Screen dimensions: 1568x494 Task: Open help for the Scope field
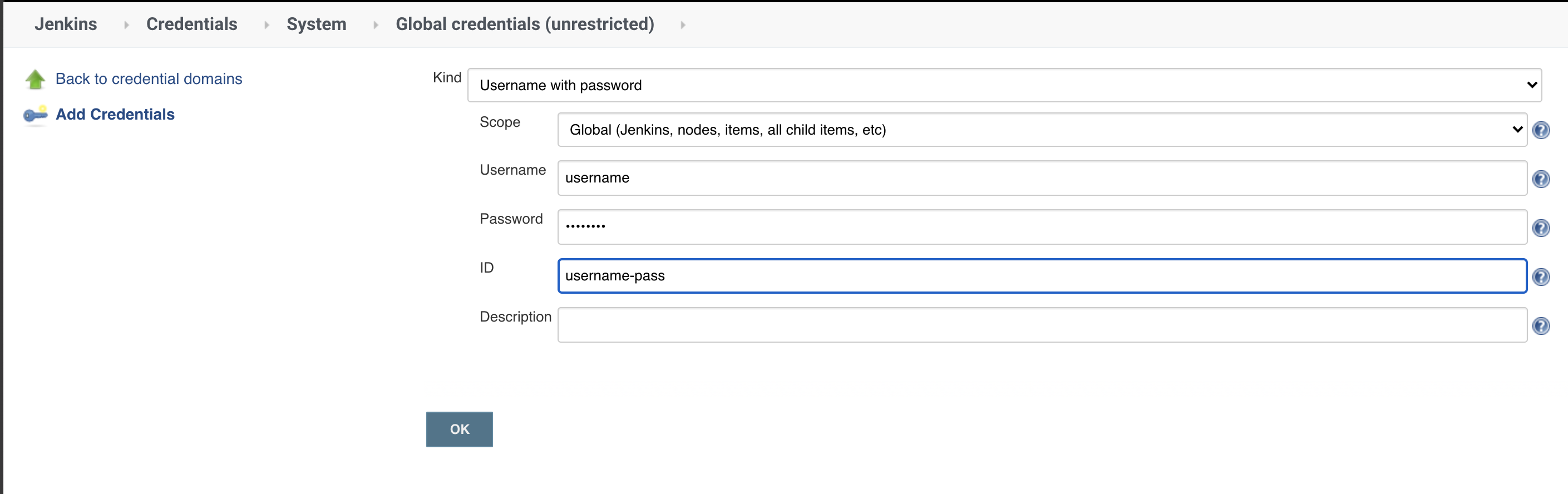pos(1541,130)
